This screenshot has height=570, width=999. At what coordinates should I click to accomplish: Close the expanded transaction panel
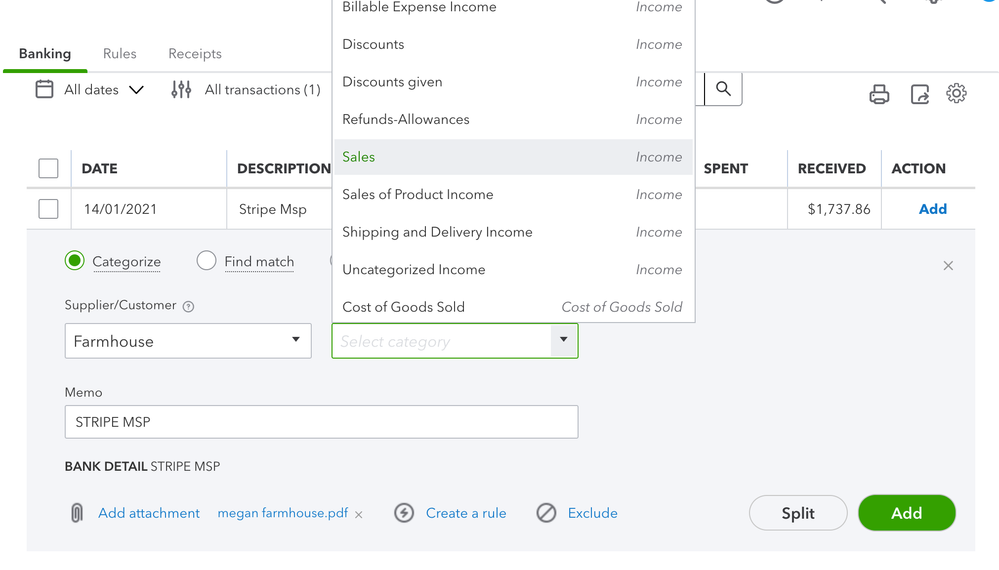(x=948, y=266)
